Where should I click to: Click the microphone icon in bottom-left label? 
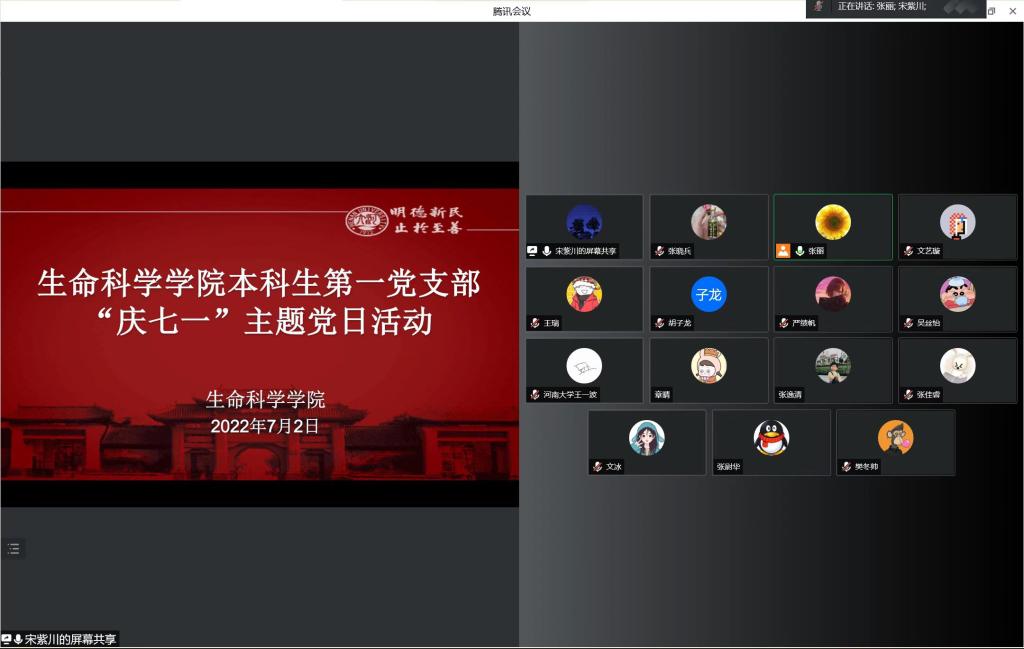pyautogui.click(x=18, y=639)
